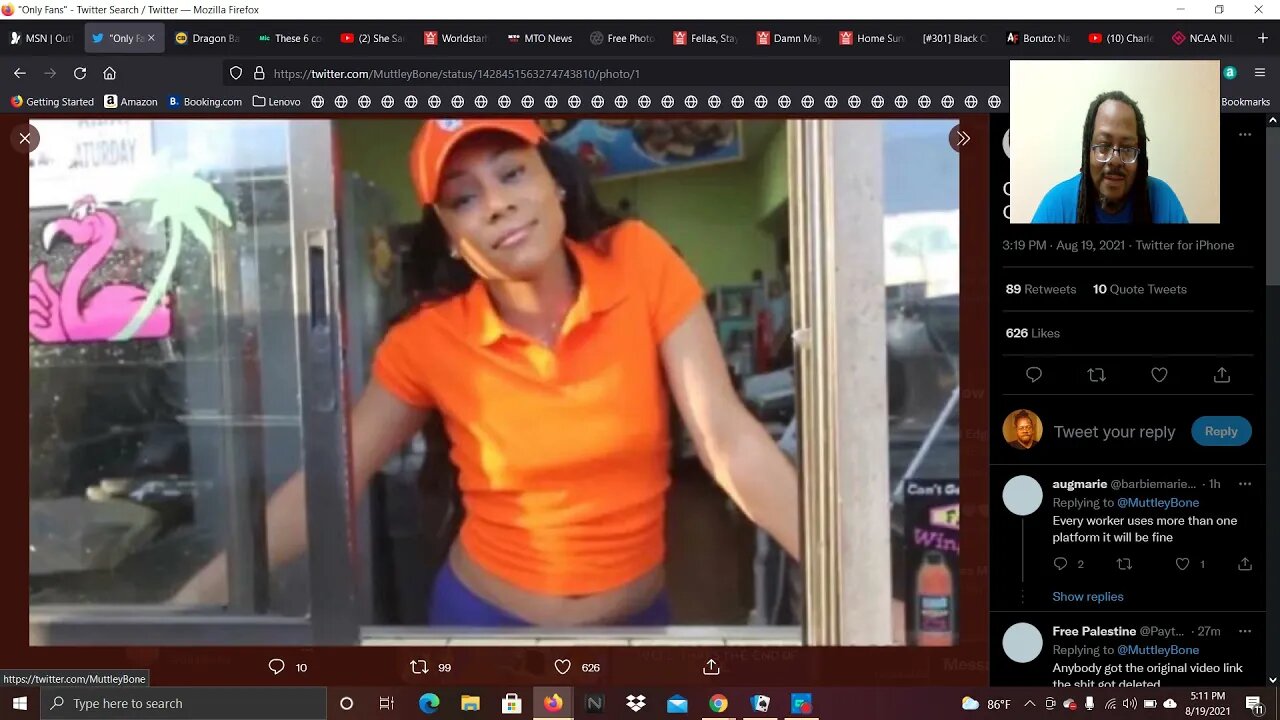This screenshot has width=1280, height=720.
Task: Open more options on augmarie's reply
Action: [1245, 484]
